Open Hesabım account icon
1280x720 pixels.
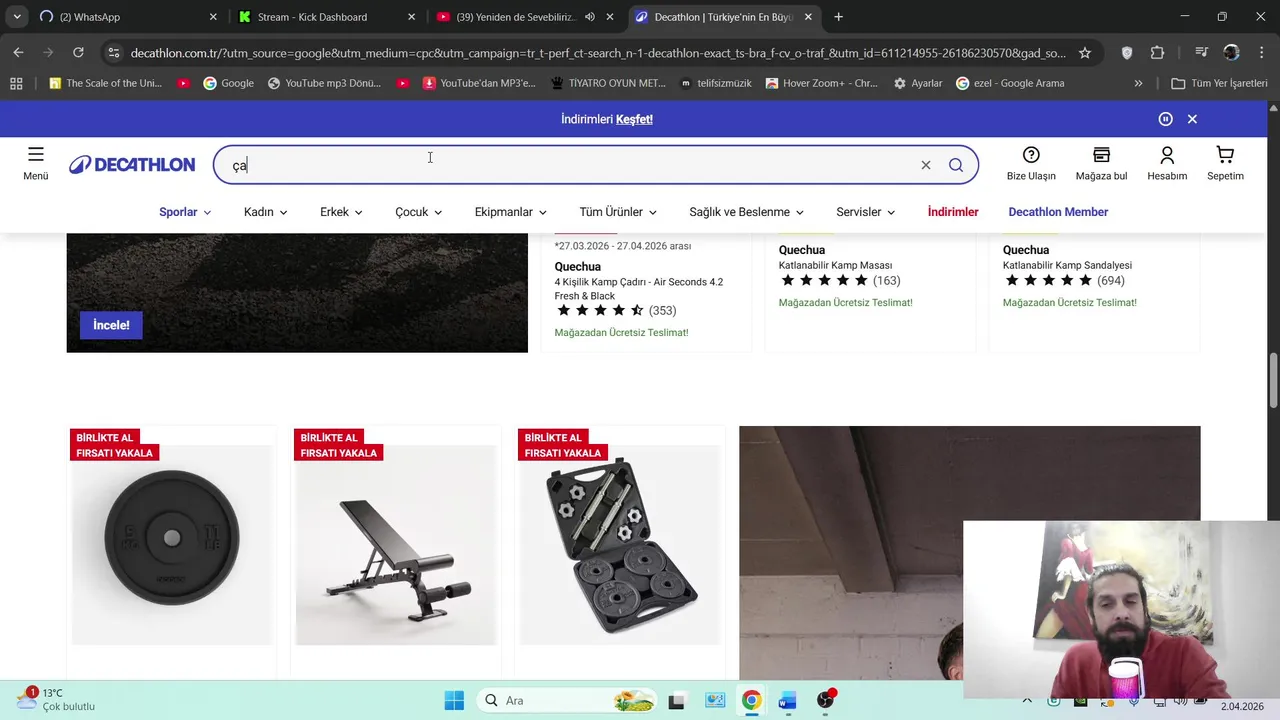click(1167, 155)
